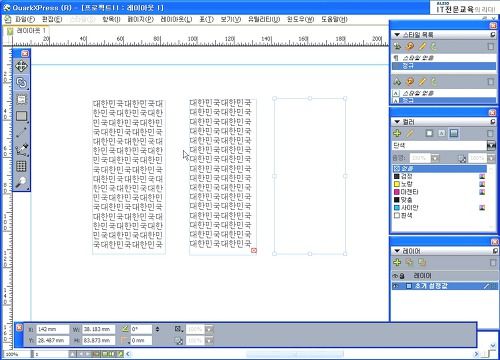Select the Rectangle Box tool
The height and width of the screenshot is (360, 500).
click(x=21, y=116)
